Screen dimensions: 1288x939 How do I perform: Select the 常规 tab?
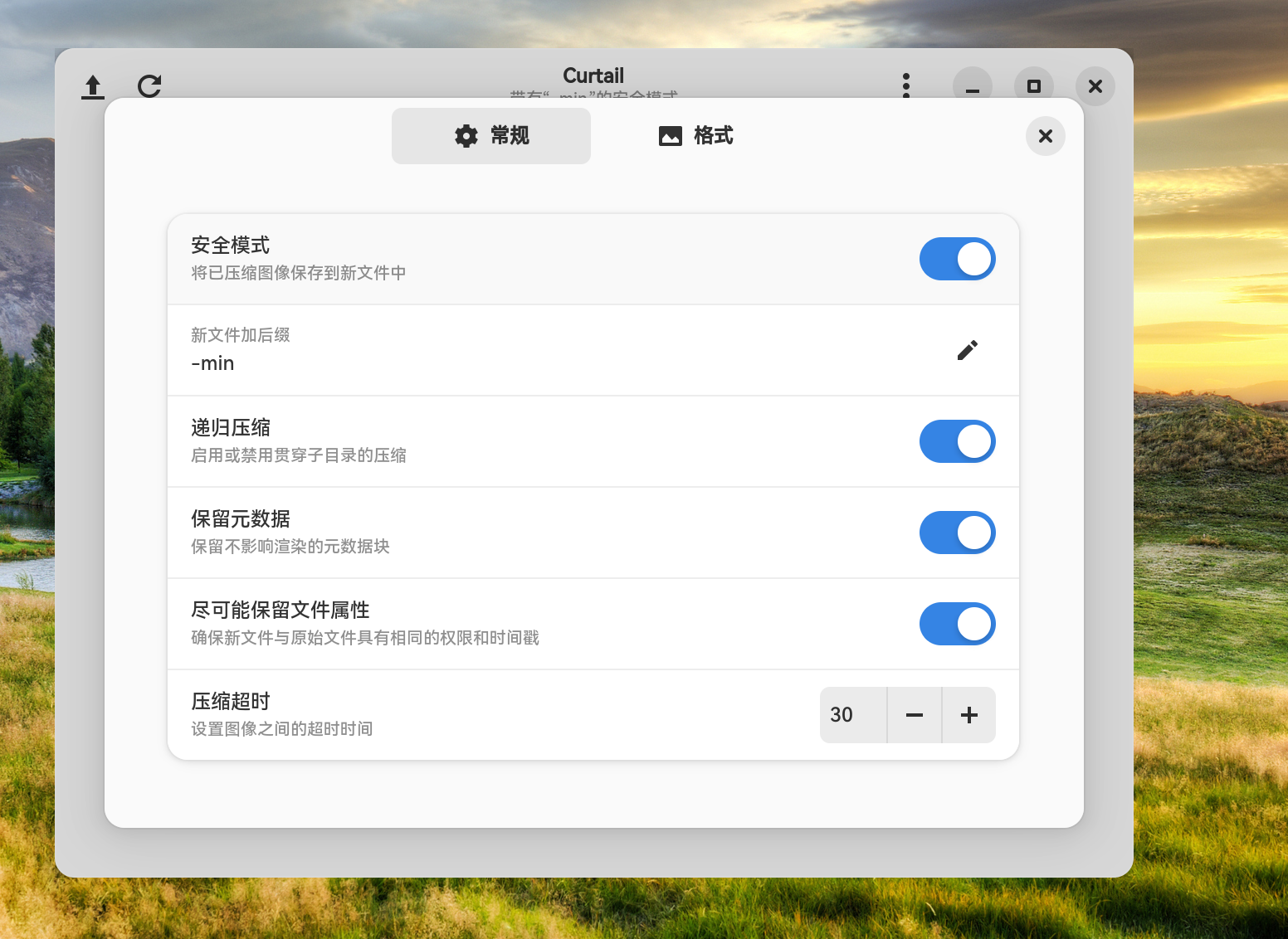pos(490,136)
